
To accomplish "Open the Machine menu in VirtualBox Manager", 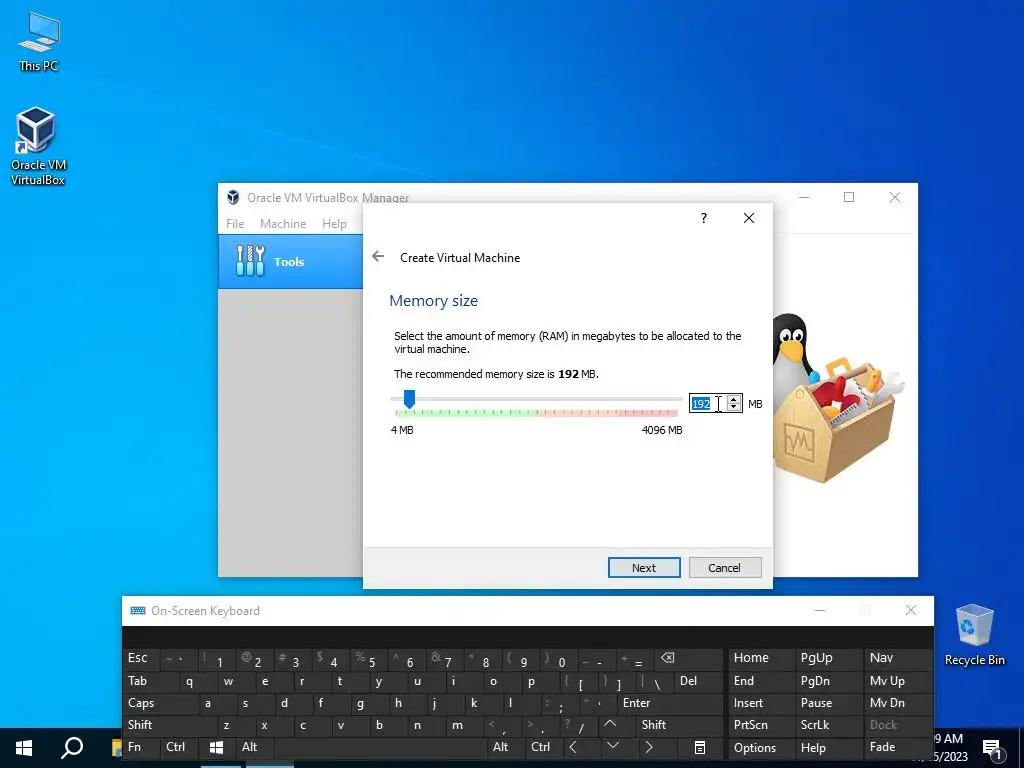I will tap(283, 223).
